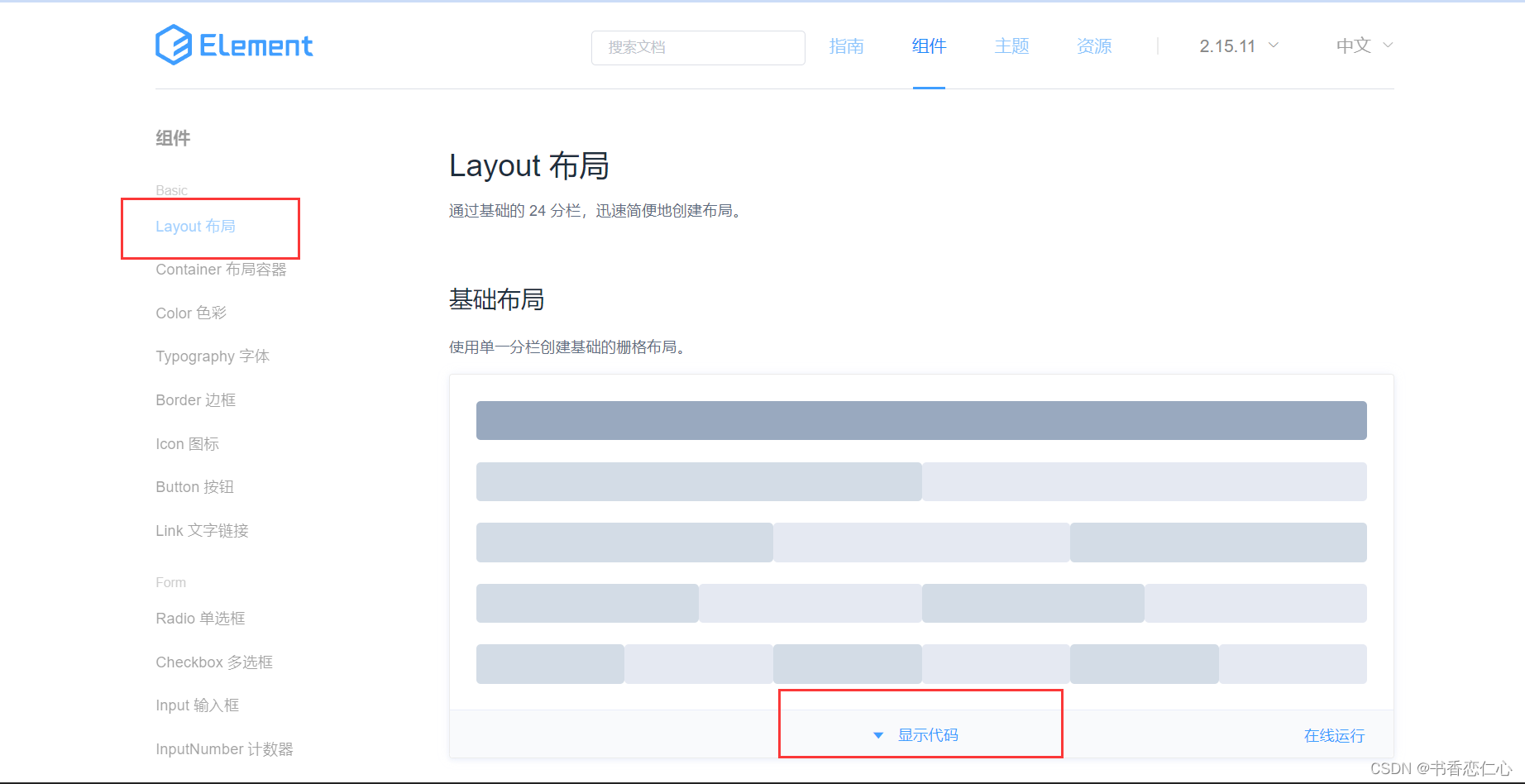Open the 2.15.11 version dropdown
Screen dimensions: 1525x784
[1239, 46]
